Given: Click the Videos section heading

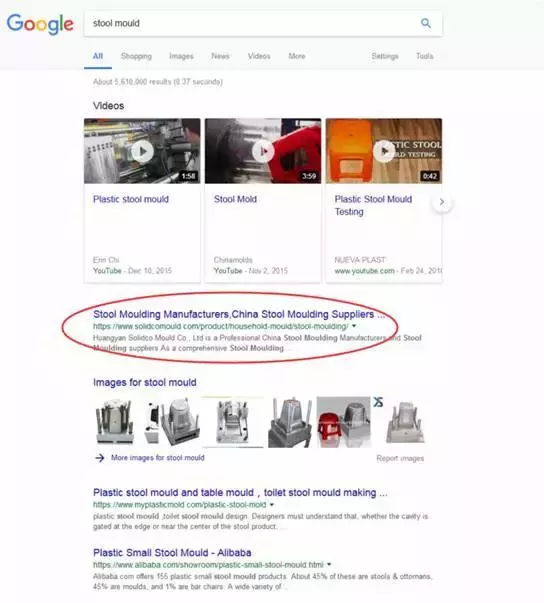Looking at the screenshot, I should [x=108, y=106].
